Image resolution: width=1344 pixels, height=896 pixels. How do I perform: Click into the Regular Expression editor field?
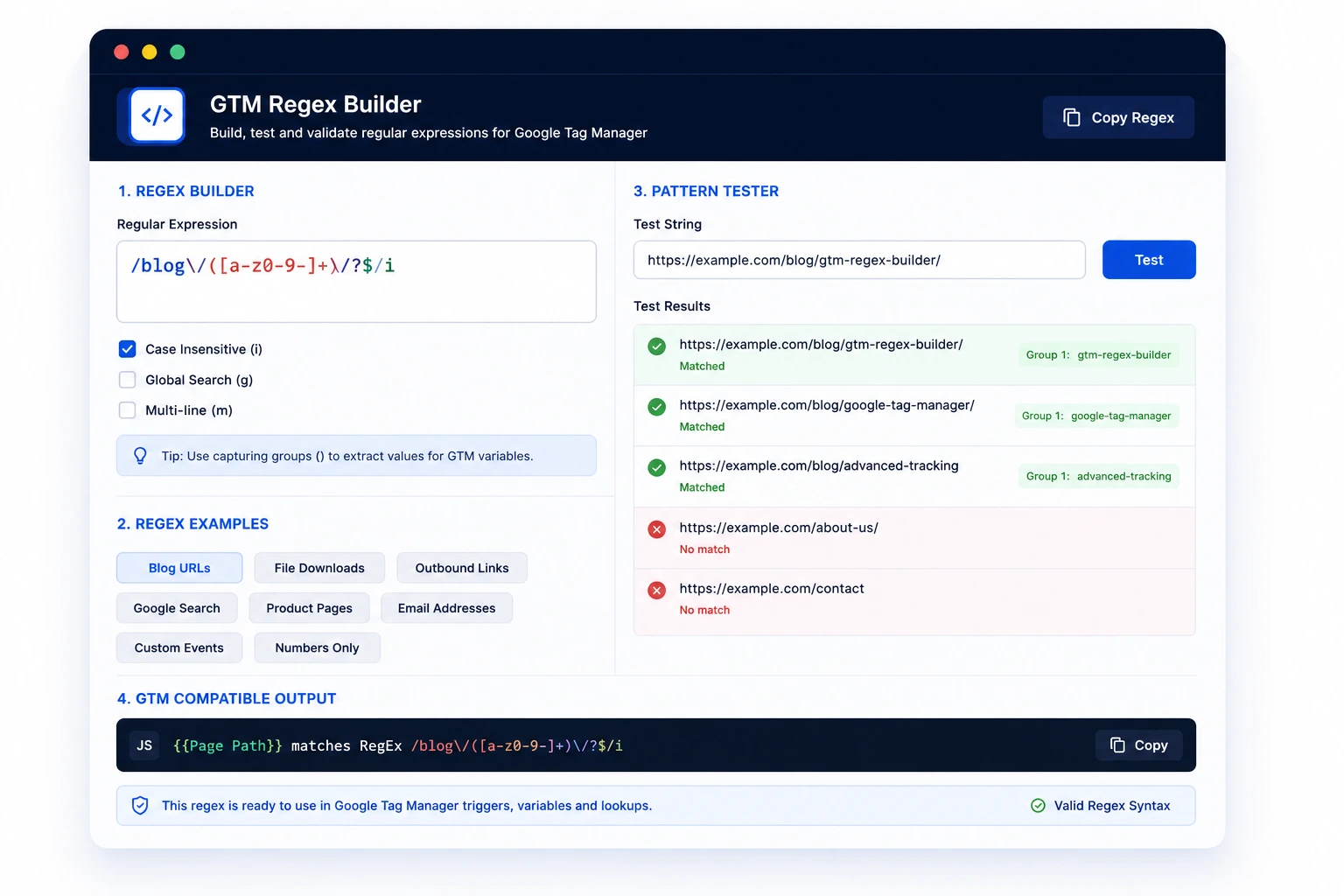point(356,282)
